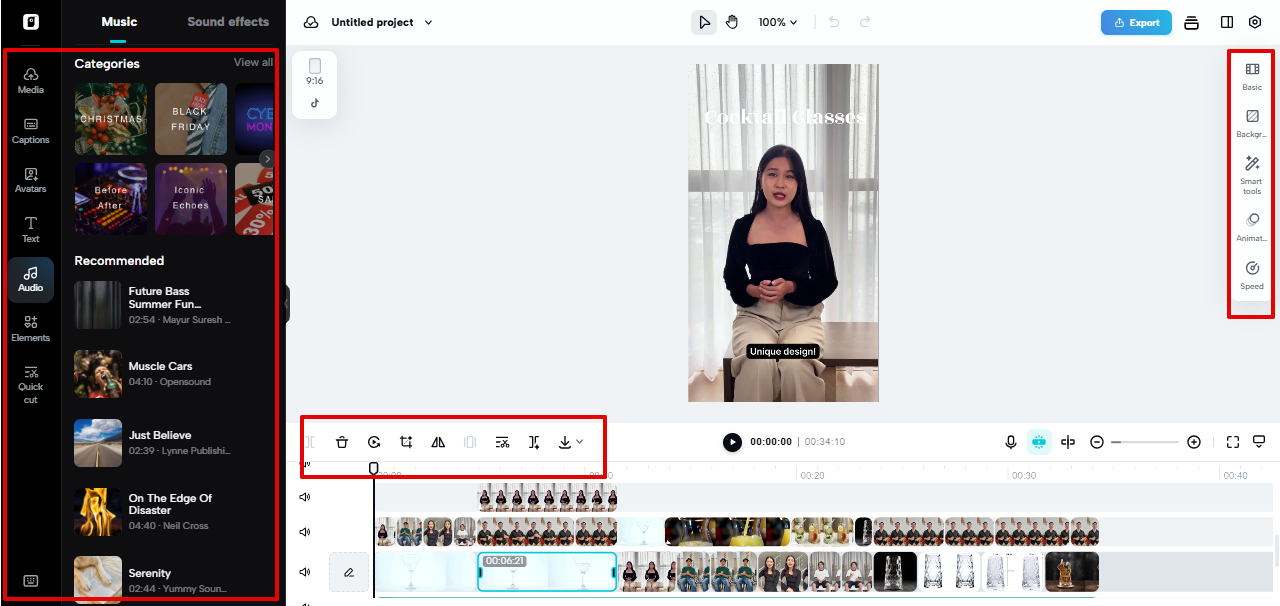Click the Delete icon above the timeline
This screenshot has width=1280, height=606.
click(341, 441)
